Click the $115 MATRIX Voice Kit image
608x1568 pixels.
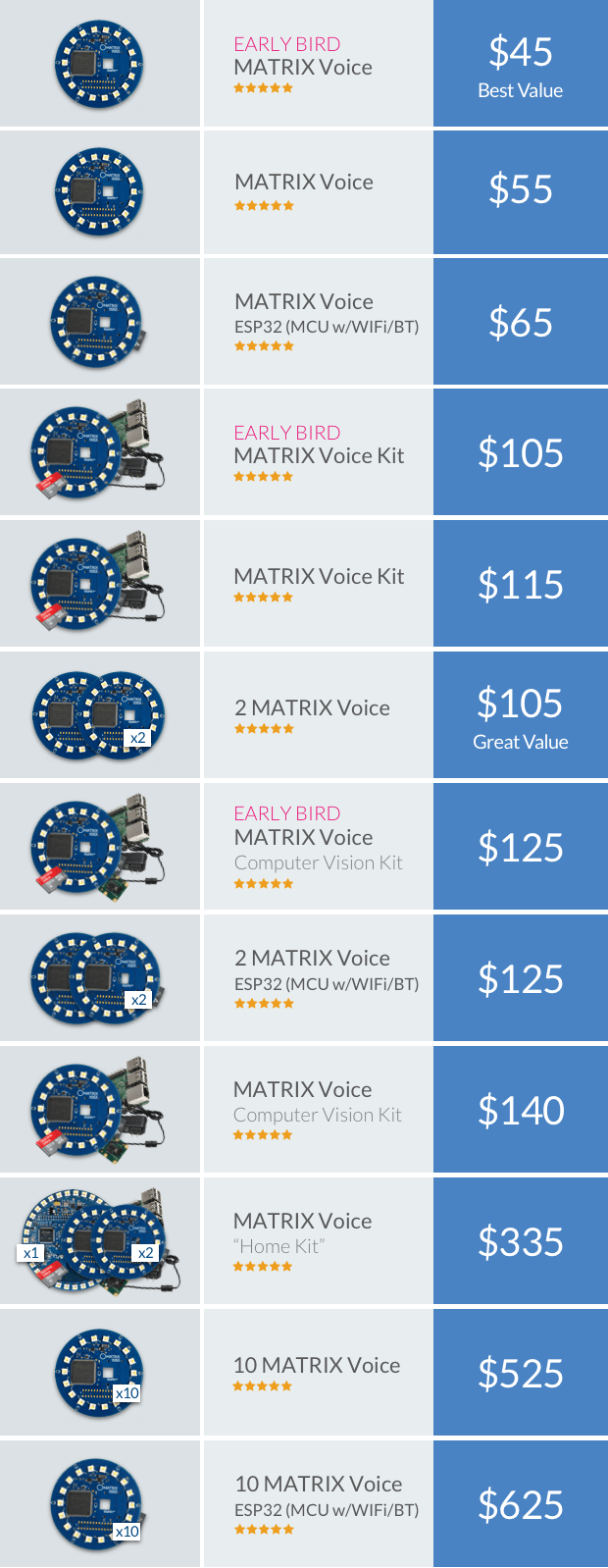(x=98, y=583)
